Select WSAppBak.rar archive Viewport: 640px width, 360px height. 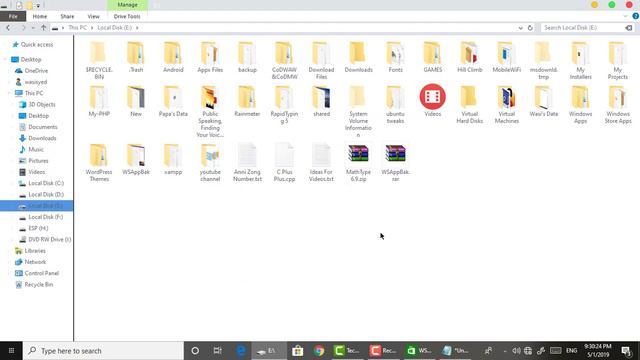click(396, 163)
